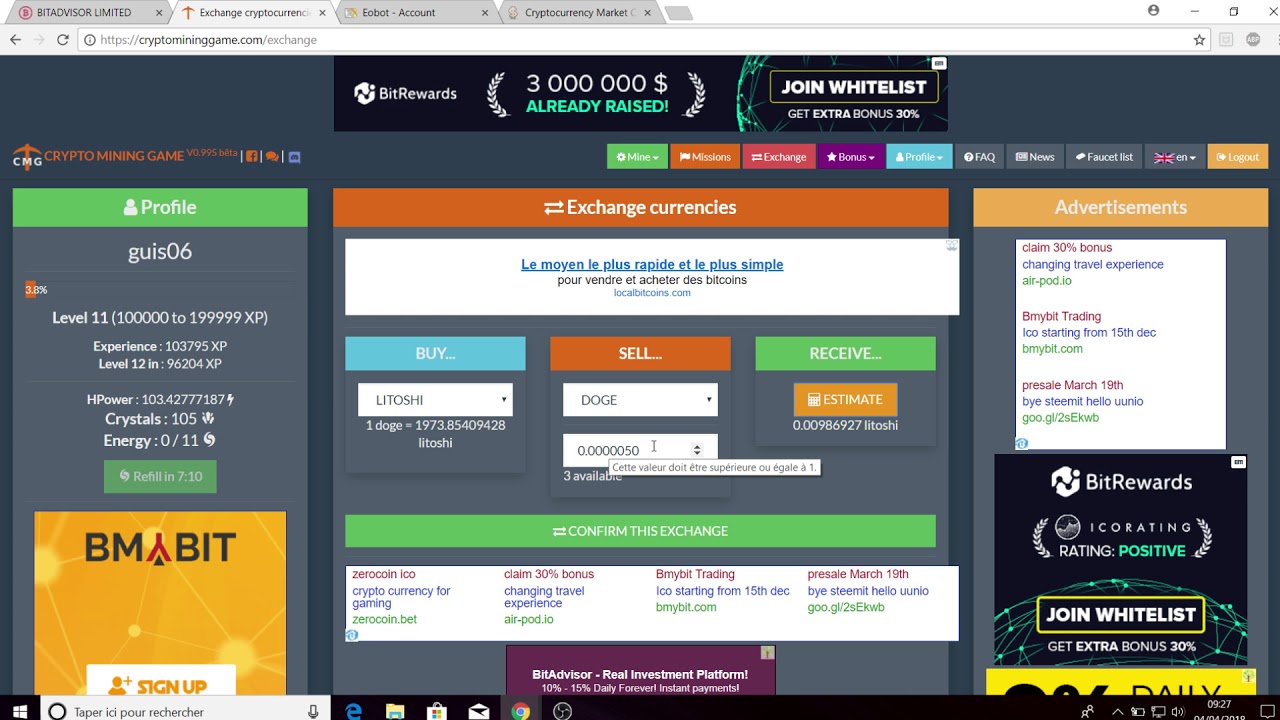Open the Missions menu item
Viewport: 1280px width, 720px height.
click(705, 157)
